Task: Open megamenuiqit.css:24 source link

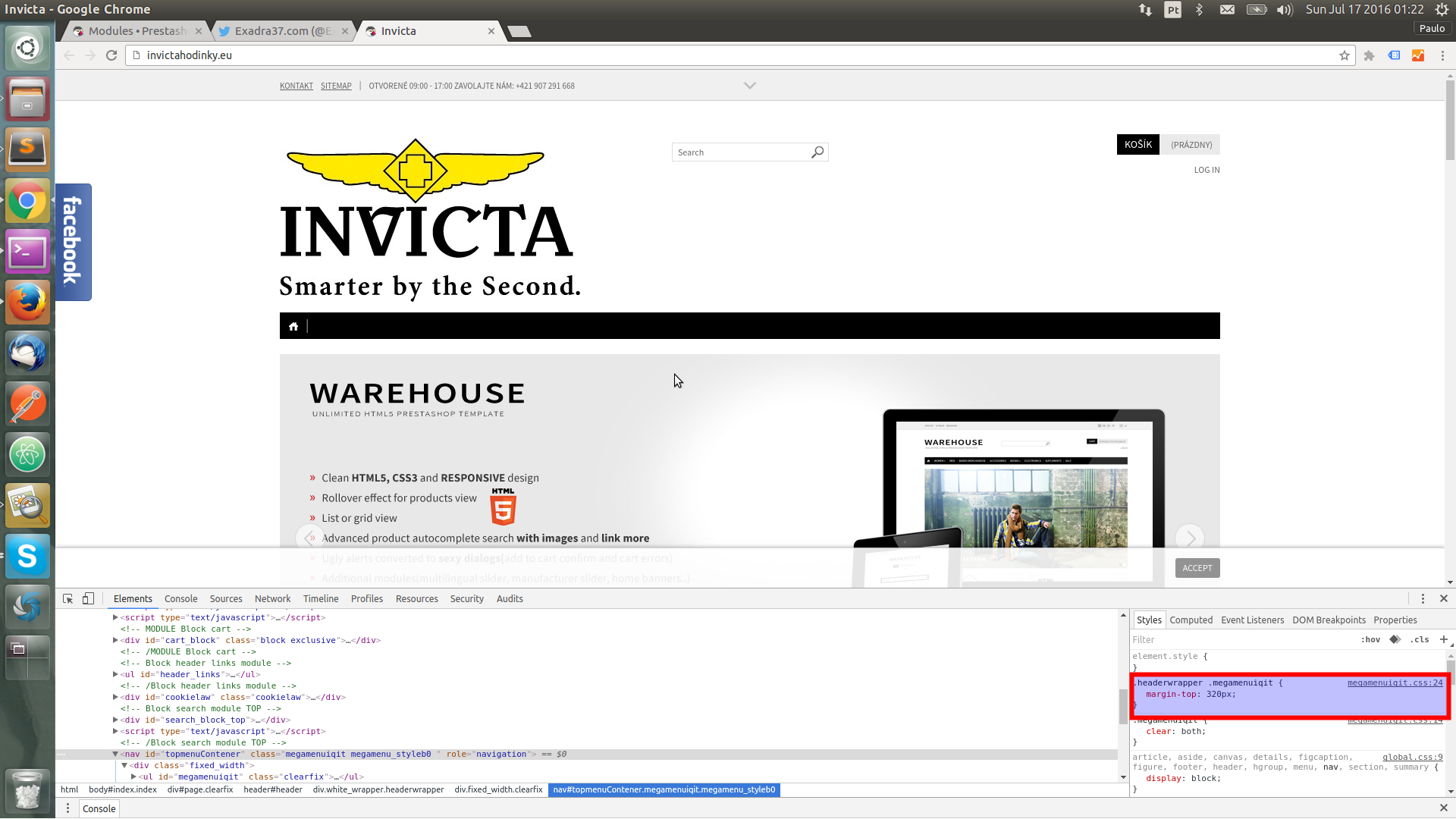Action: pyautogui.click(x=1395, y=682)
